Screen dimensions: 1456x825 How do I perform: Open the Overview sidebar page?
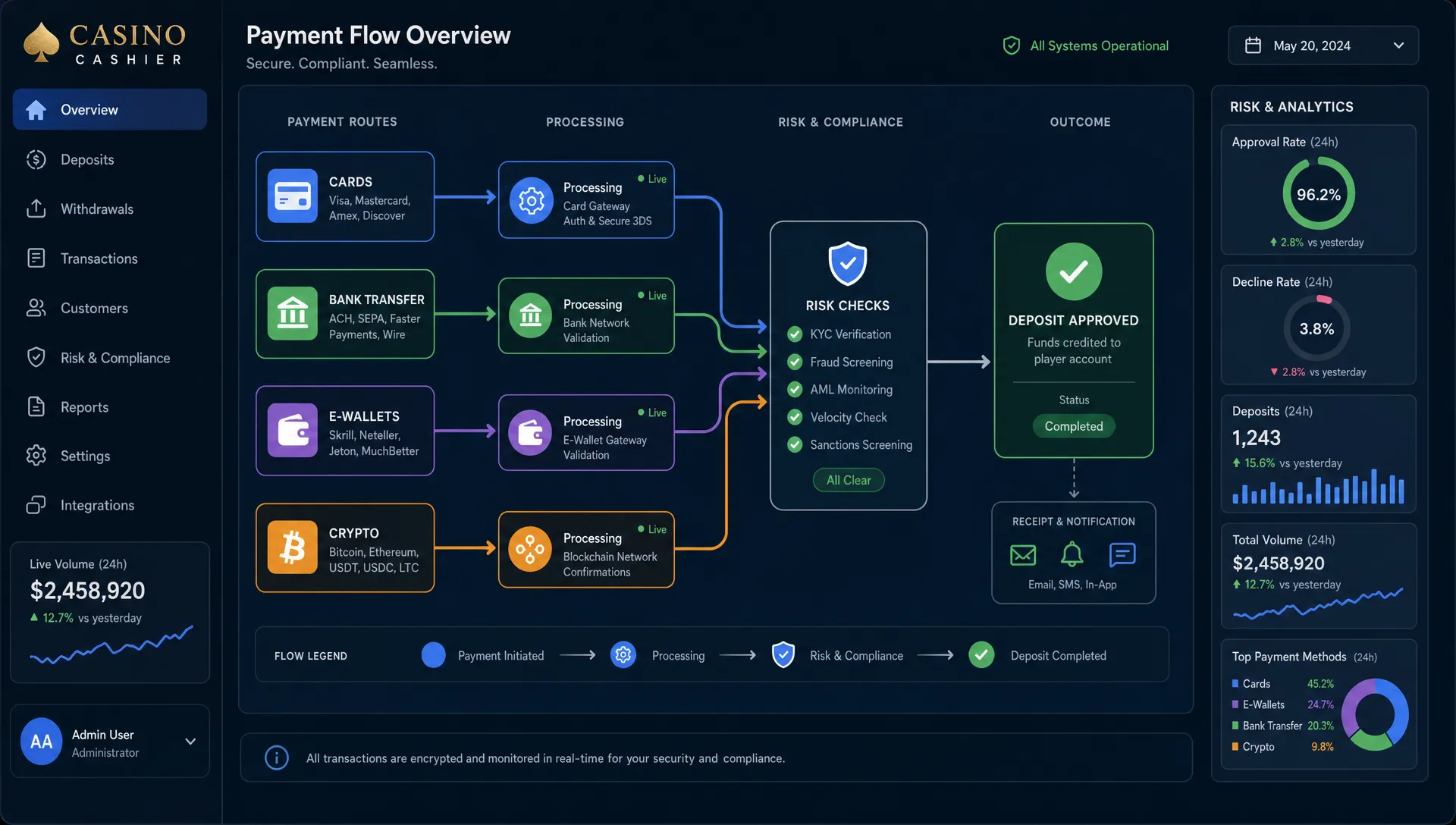pos(110,109)
